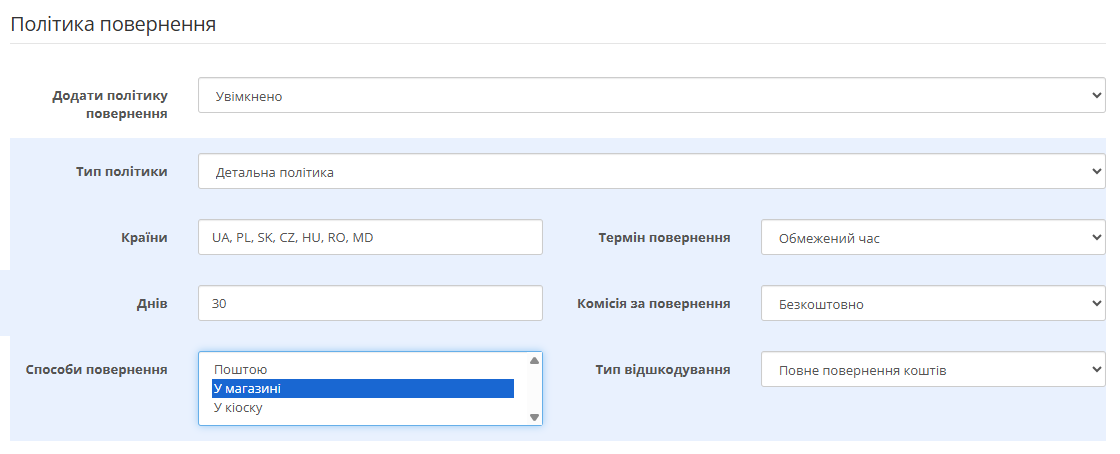
Task: Click the 'Тип політики' label text
Action: 121,171
